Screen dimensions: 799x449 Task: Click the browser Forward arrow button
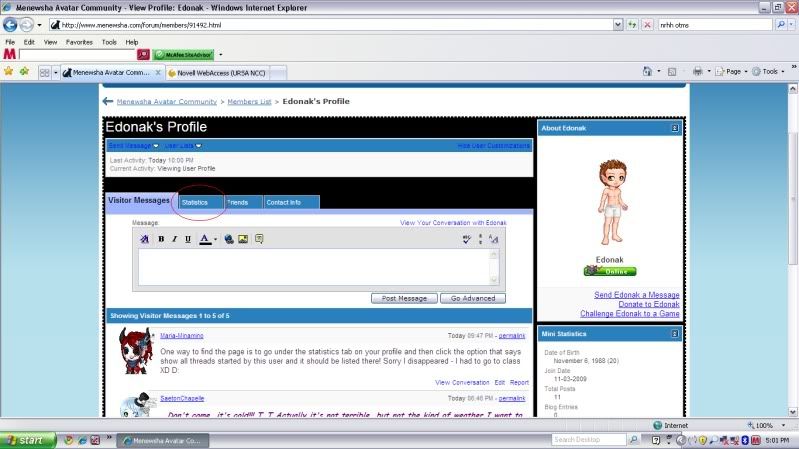point(26,24)
